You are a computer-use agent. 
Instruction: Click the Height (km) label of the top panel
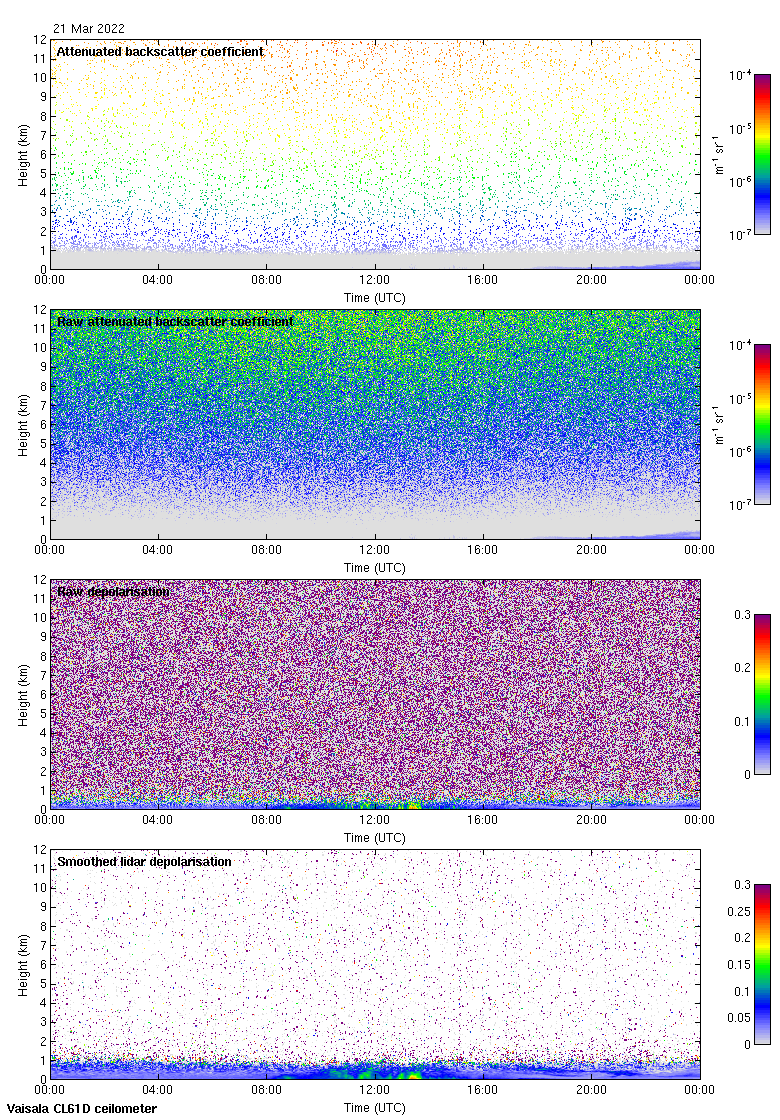point(22,154)
